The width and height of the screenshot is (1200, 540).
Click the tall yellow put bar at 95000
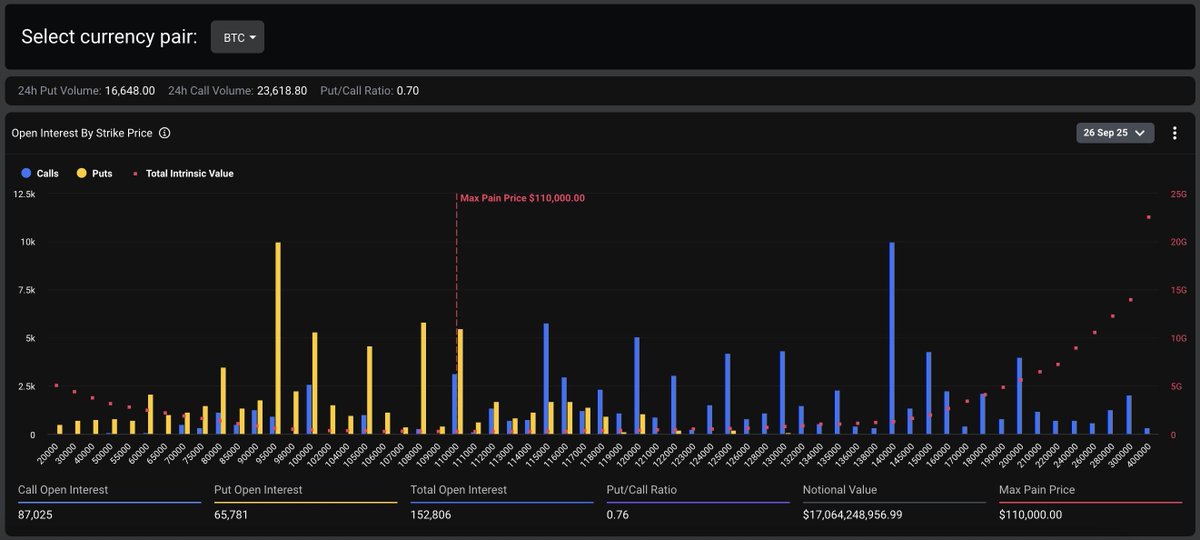278,338
